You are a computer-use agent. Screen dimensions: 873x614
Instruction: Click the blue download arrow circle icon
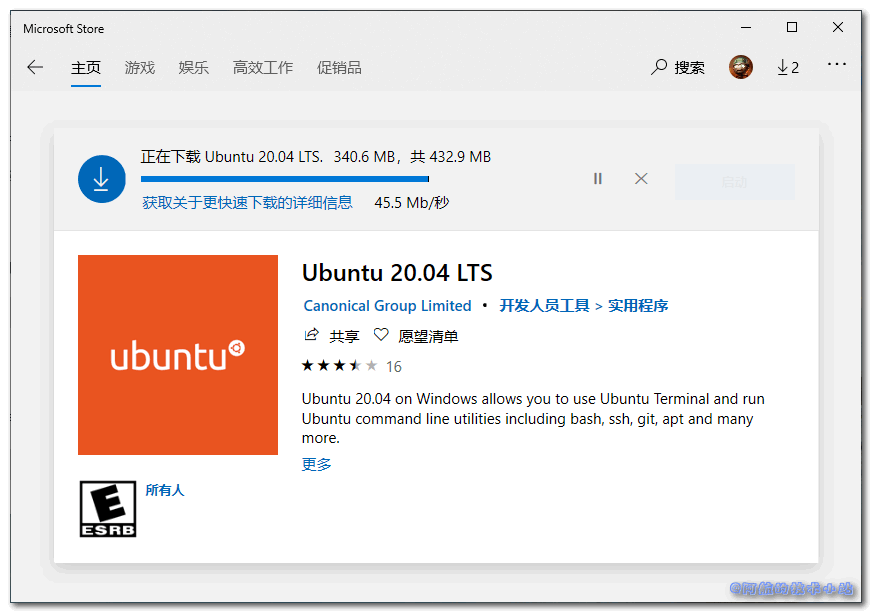[102, 180]
